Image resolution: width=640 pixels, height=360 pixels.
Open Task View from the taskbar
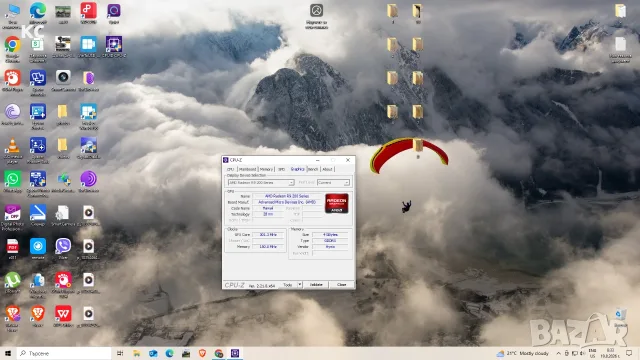tap(120, 353)
